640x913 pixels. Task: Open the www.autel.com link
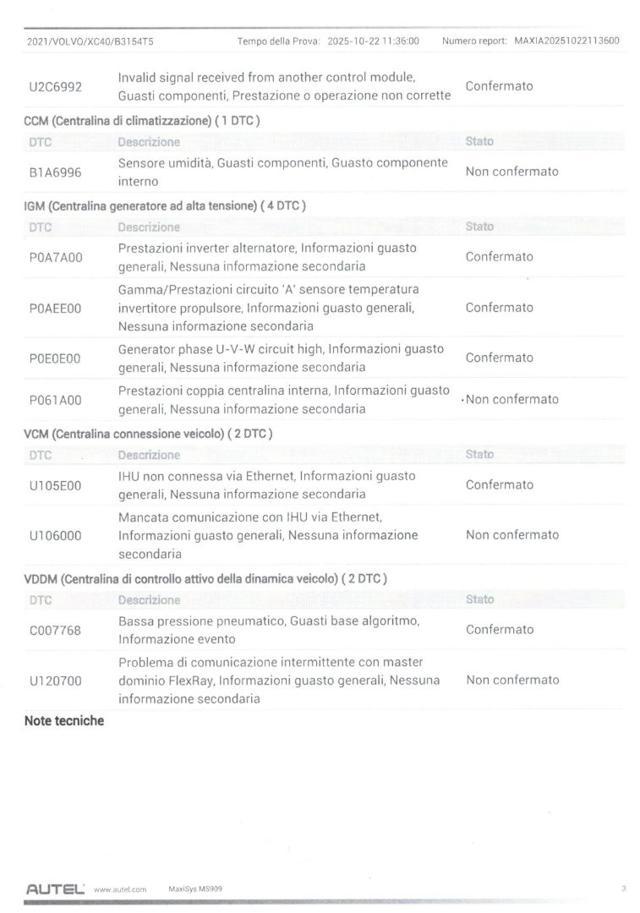tap(120, 889)
